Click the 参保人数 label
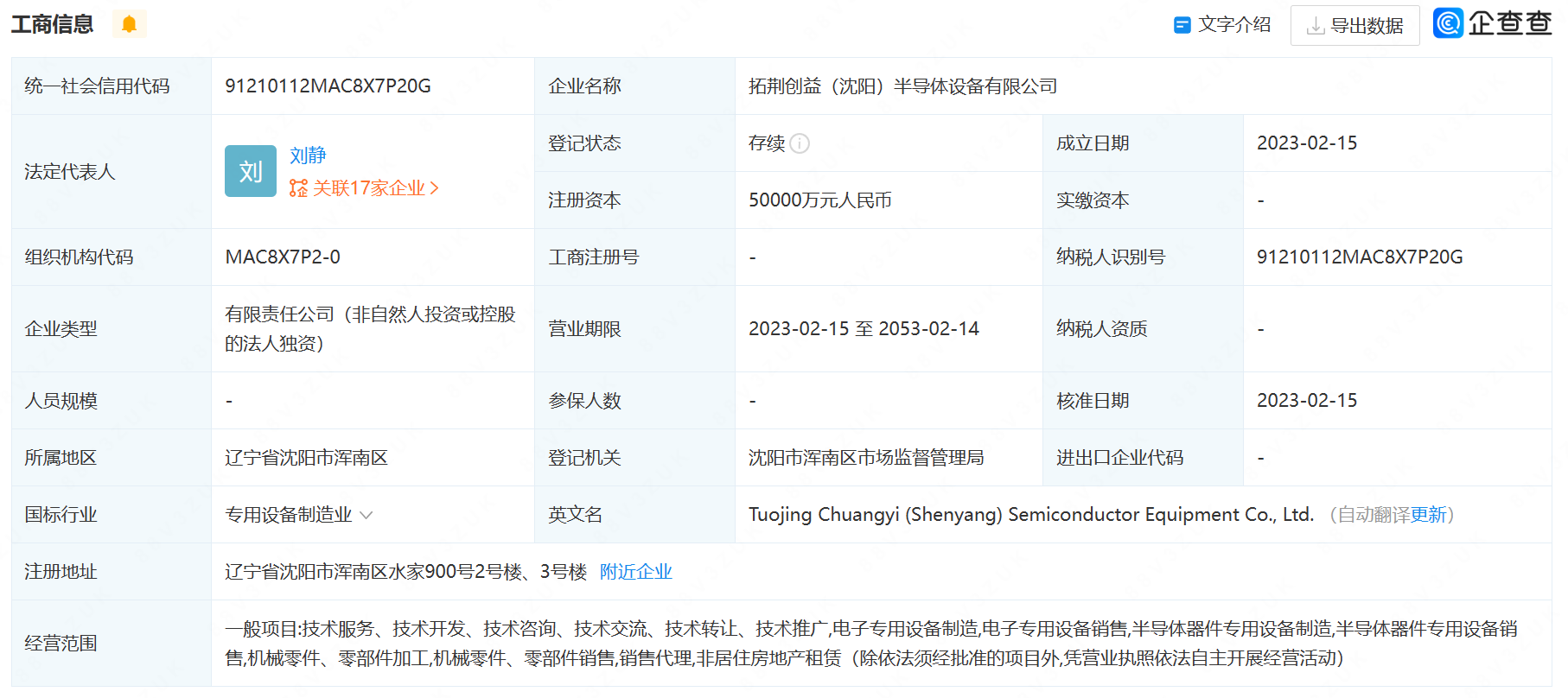Viewport: 1568px width, 698px height. pyautogui.click(x=584, y=401)
